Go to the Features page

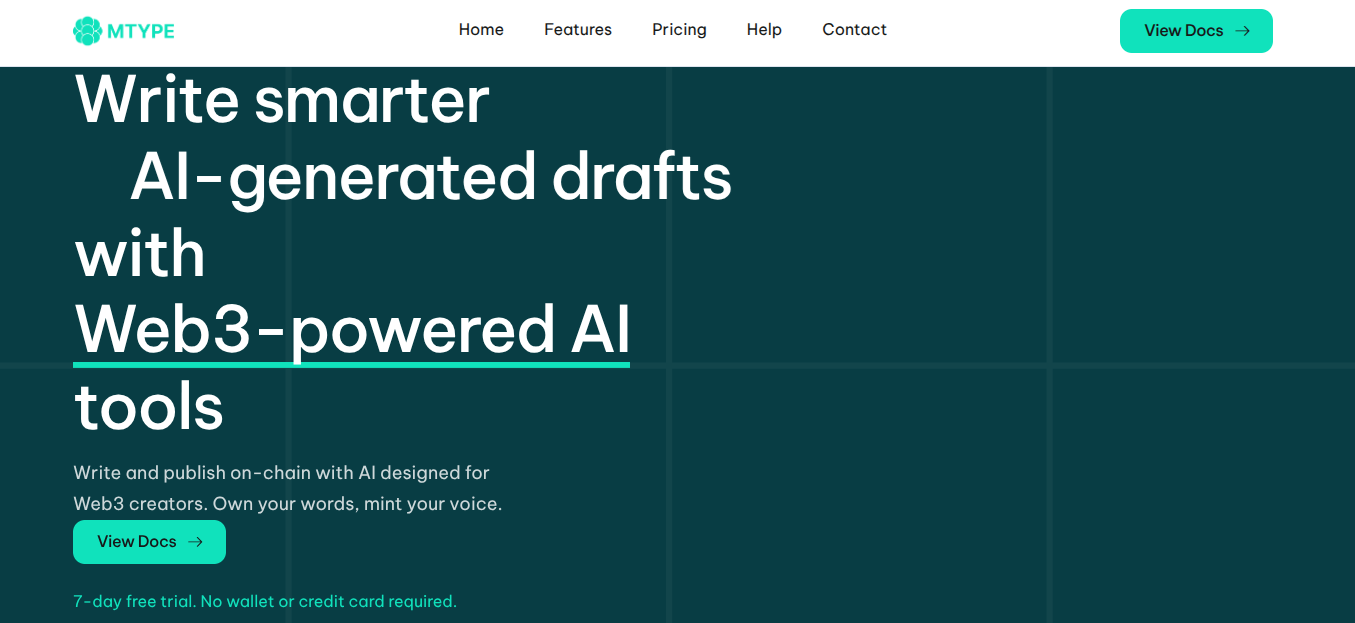(x=578, y=30)
